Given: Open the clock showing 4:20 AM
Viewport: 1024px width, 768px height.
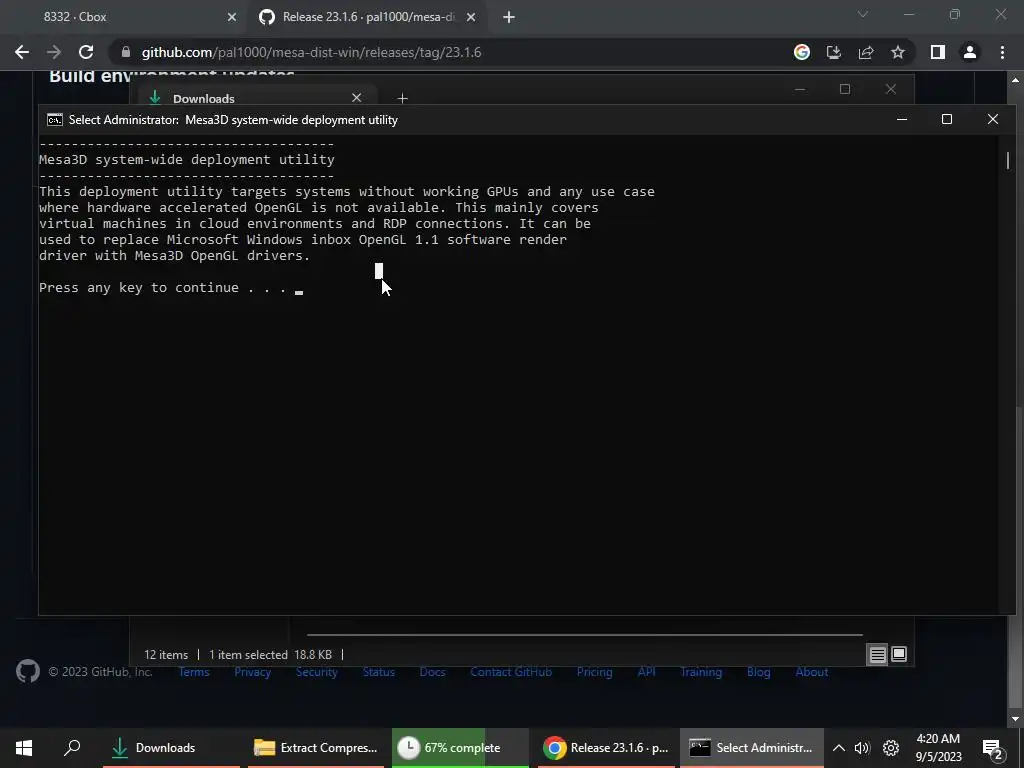Looking at the screenshot, I should 938,748.
